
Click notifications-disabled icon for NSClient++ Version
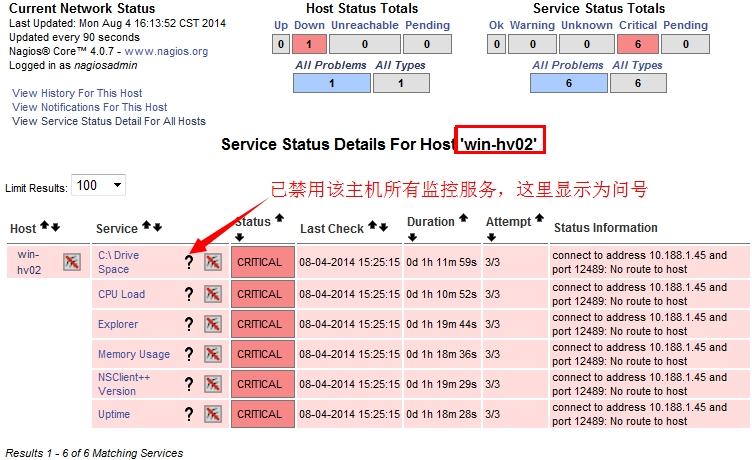(212, 384)
